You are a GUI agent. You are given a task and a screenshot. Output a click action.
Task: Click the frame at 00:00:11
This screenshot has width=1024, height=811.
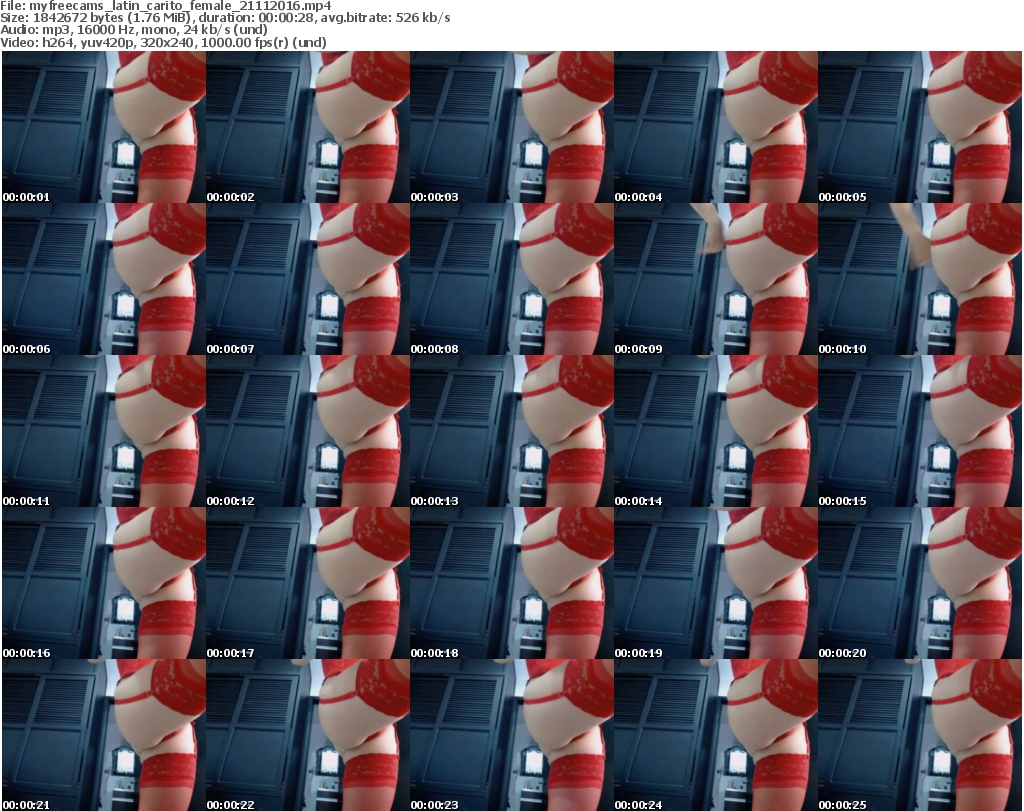104,431
